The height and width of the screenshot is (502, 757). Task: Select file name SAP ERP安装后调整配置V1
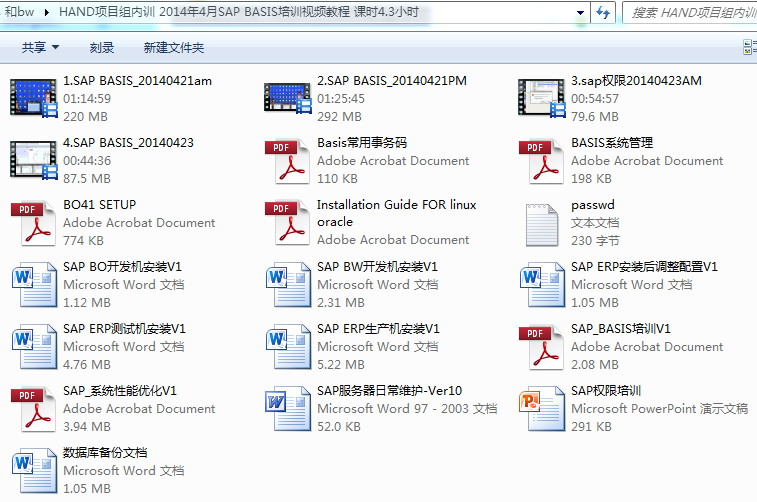(x=645, y=267)
